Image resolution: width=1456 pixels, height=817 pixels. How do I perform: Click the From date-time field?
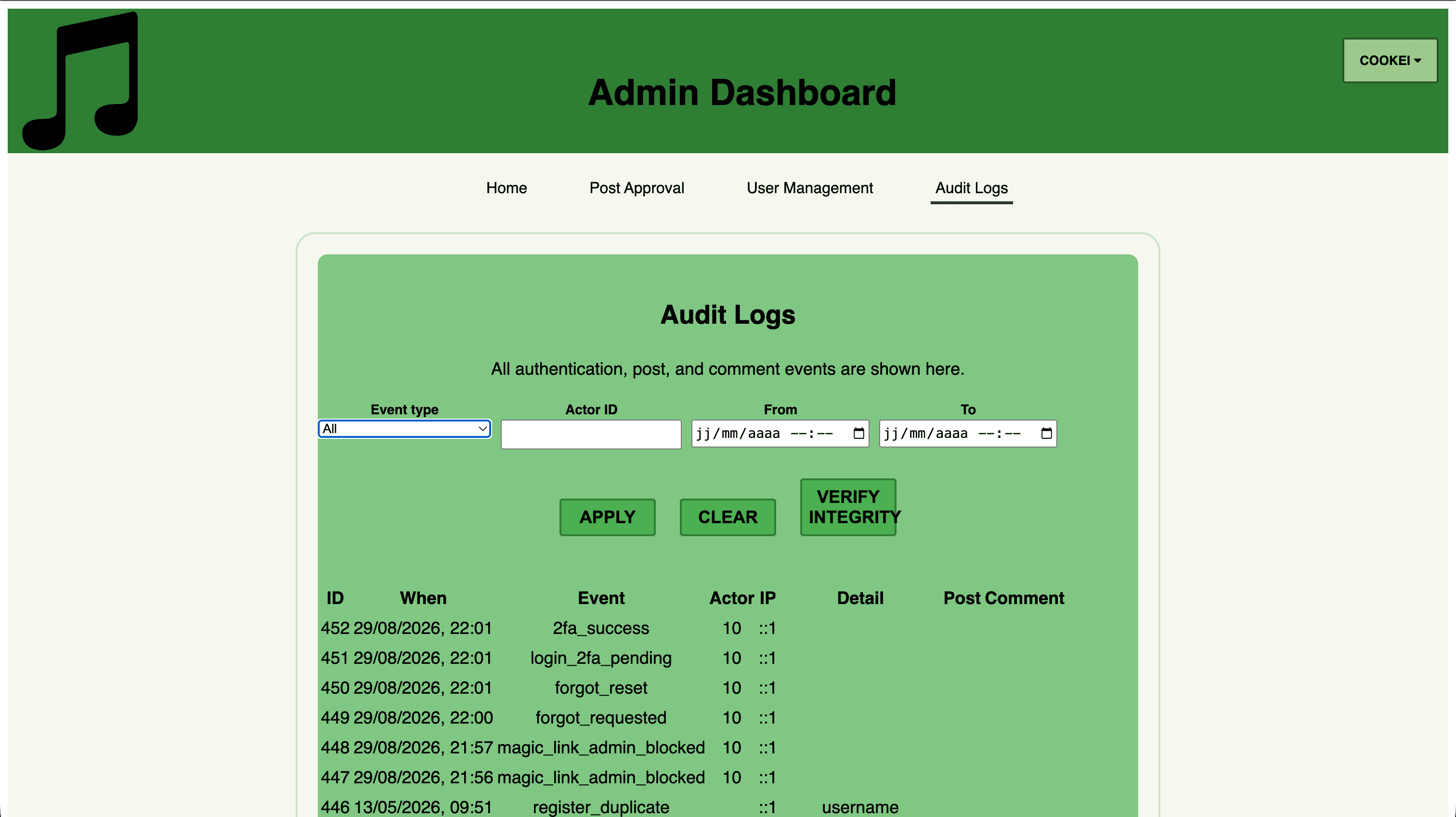pos(780,434)
